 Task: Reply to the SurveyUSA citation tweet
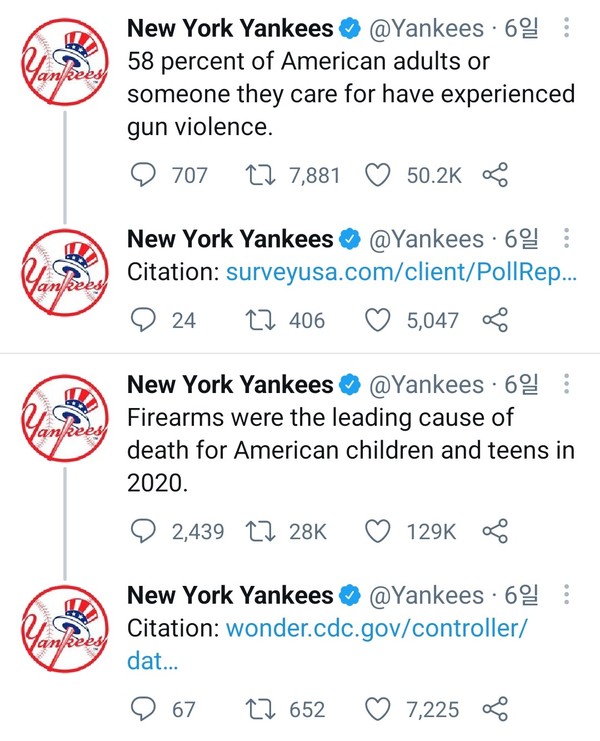145,320
